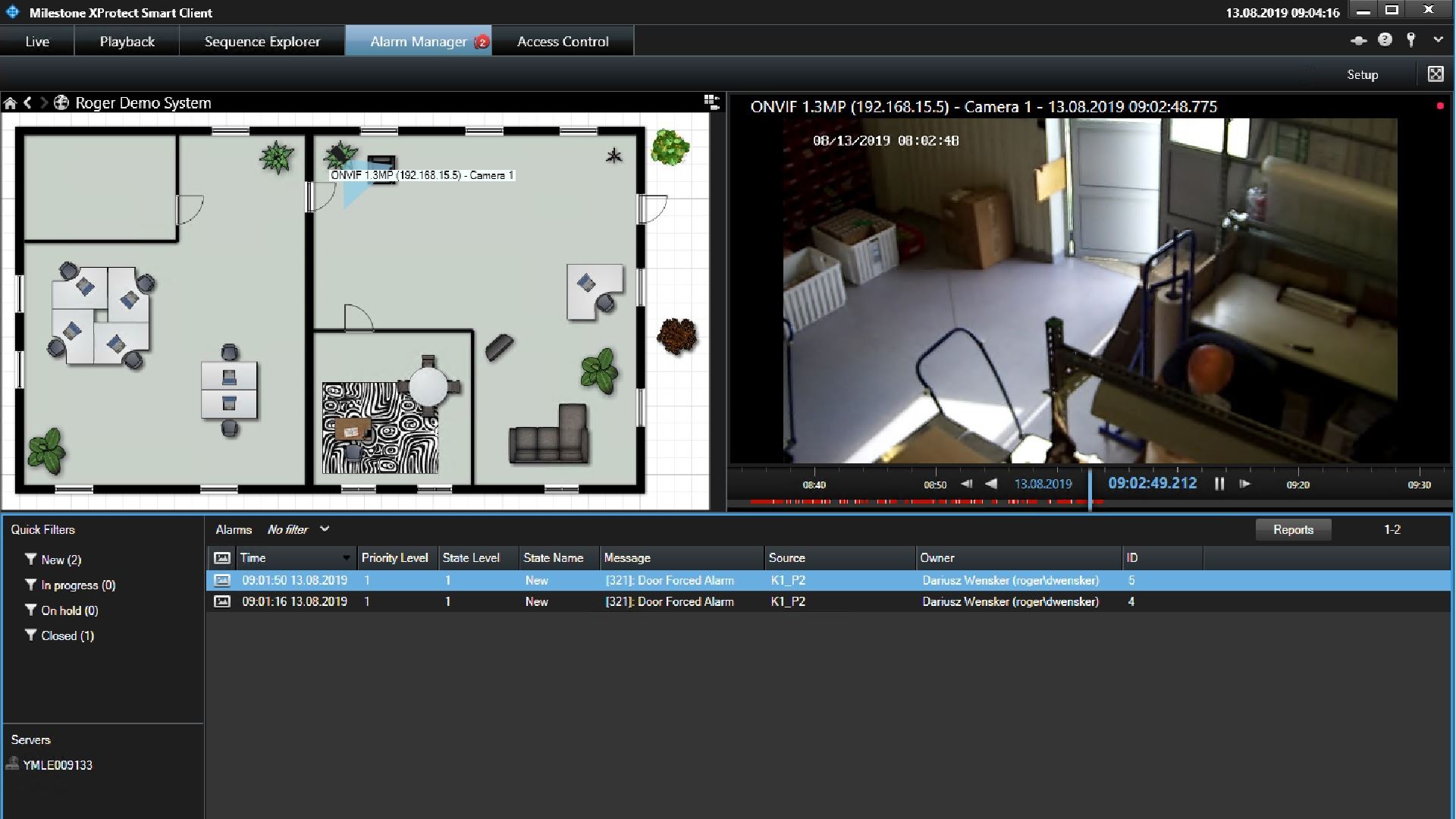Viewport: 1456px width, 819px height.
Task: Switch to the Playback tab
Action: [127, 42]
